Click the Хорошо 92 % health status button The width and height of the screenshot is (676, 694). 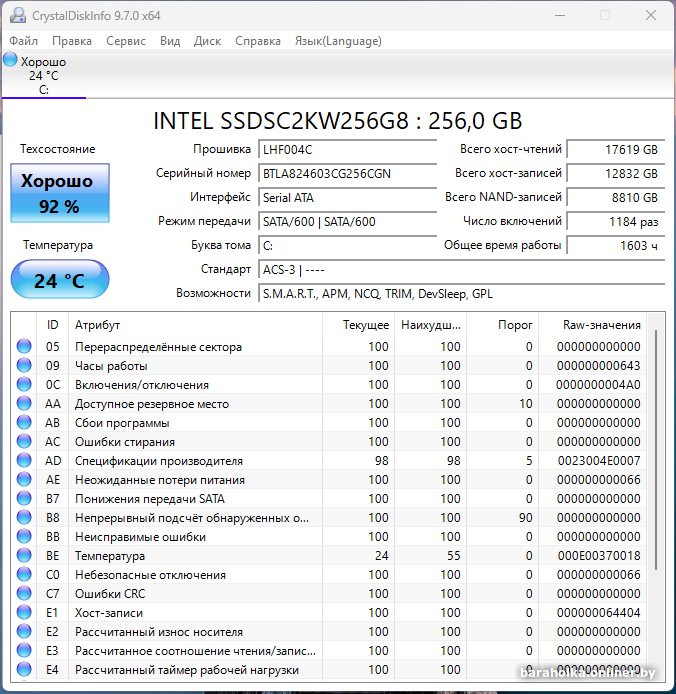60,193
